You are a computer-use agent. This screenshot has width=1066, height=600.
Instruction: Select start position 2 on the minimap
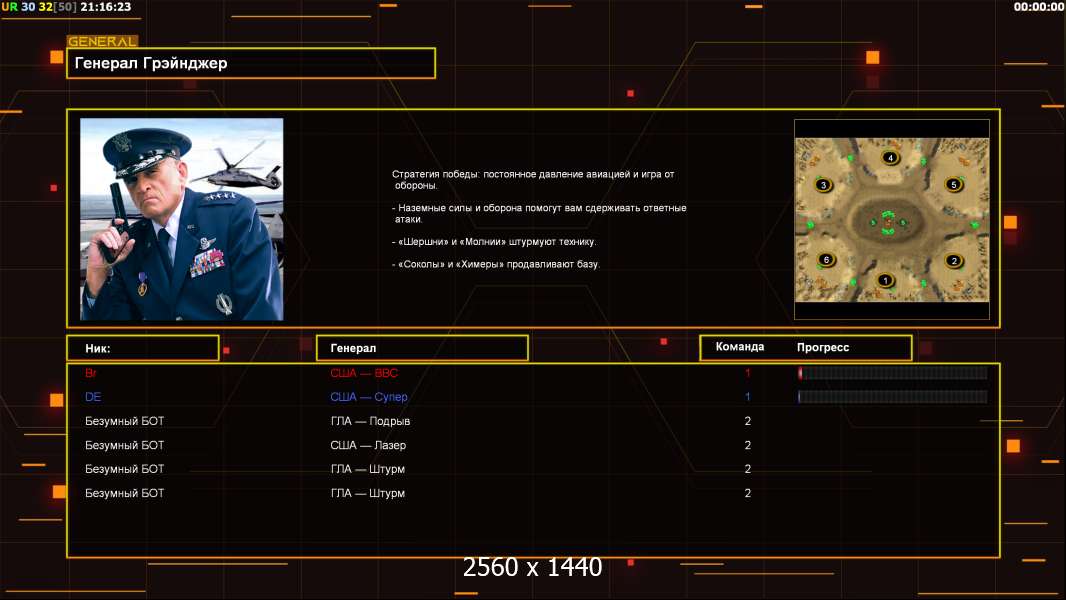(x=954, y=261)
